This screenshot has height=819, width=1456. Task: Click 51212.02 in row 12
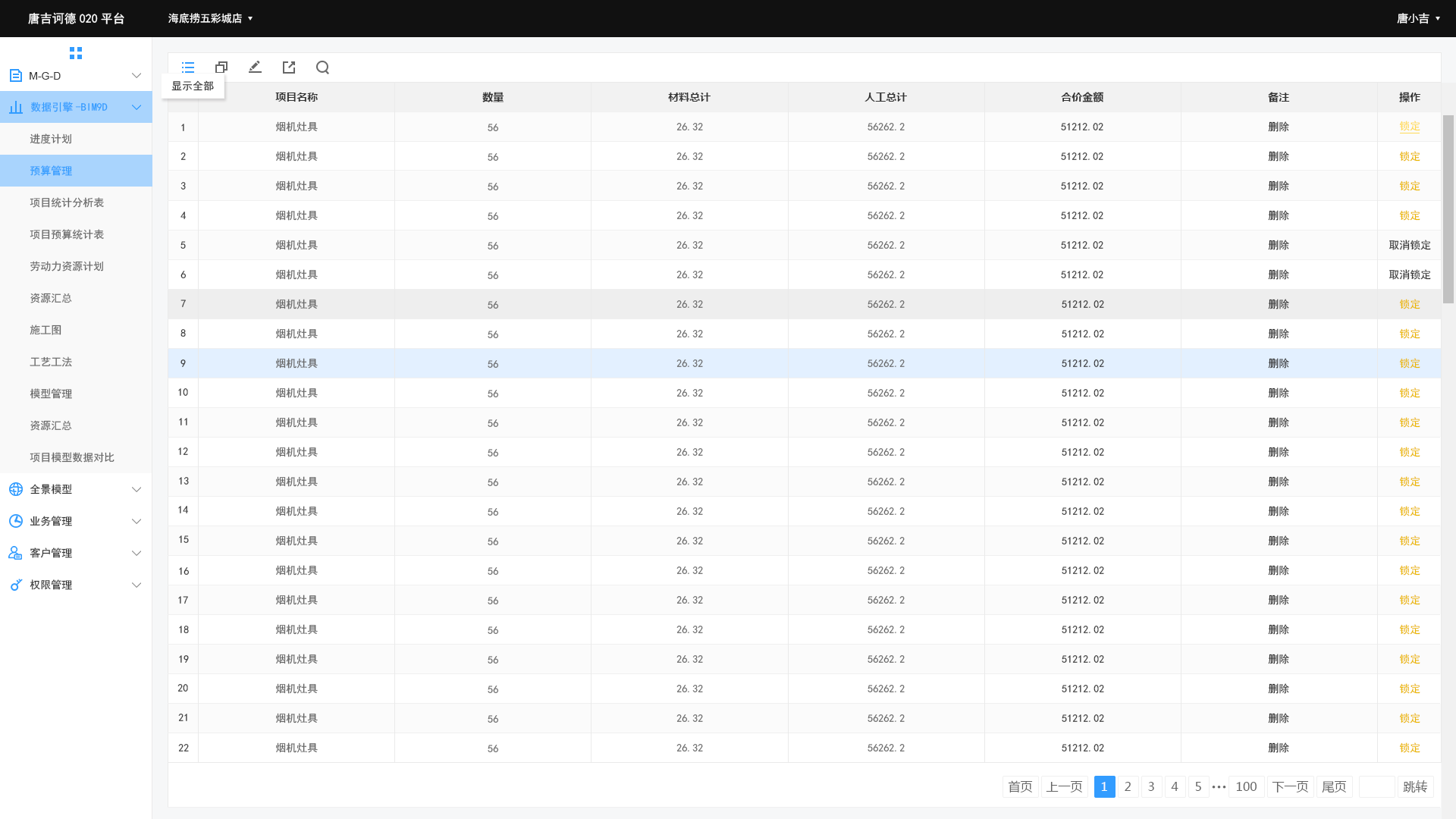tap(1082, 452)
